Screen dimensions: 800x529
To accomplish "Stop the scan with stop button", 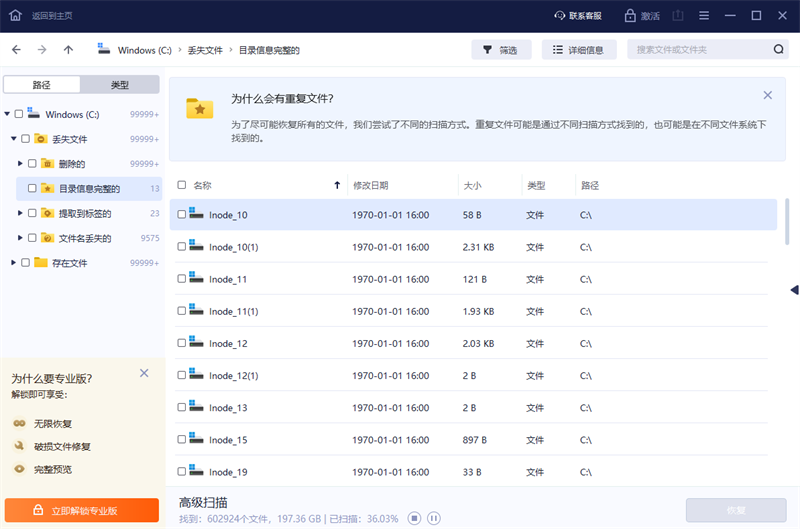I will (x=414, y=518).
